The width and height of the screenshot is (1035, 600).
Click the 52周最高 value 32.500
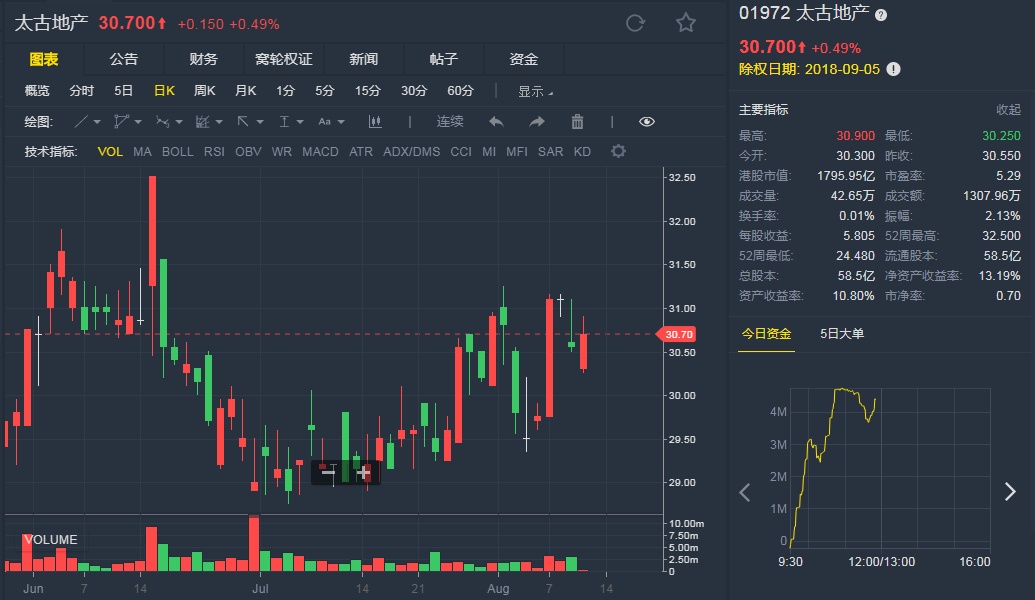tap(1001, 236)
